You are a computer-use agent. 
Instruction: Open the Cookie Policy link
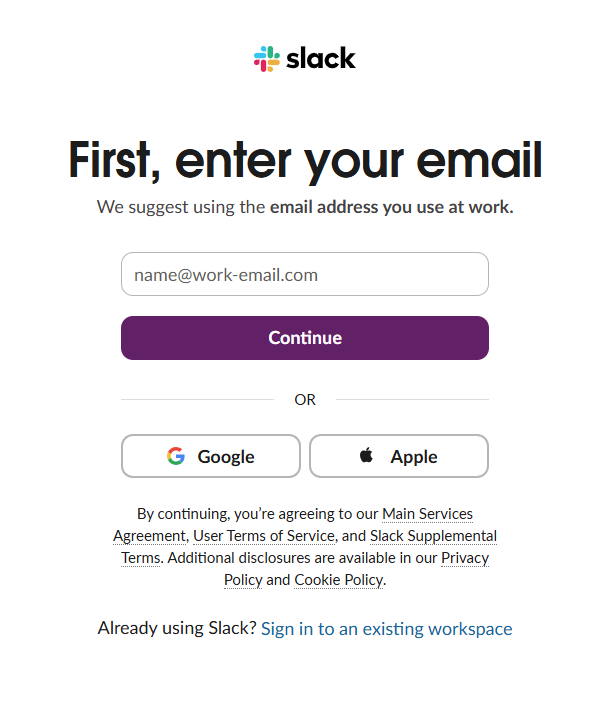coord(339,580)
